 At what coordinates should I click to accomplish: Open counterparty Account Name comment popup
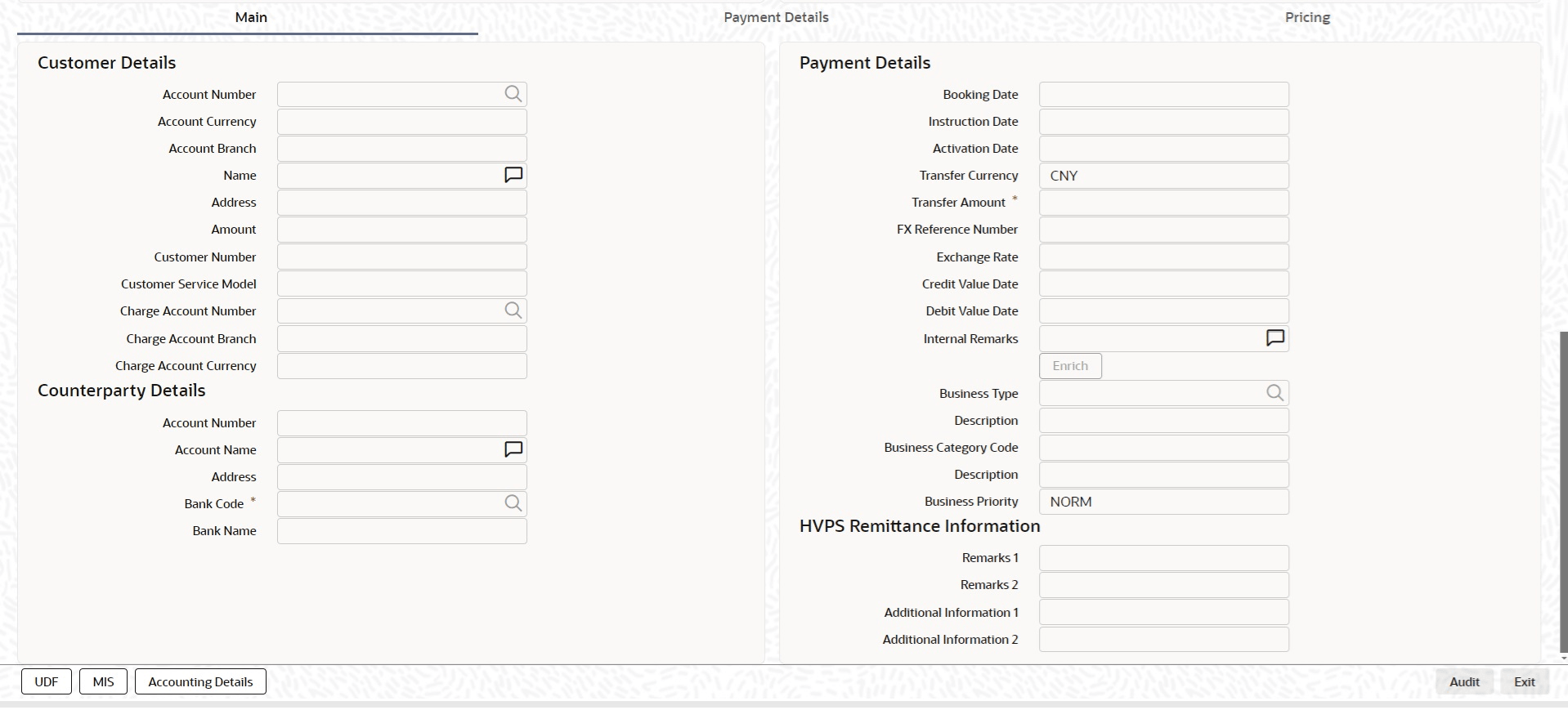coord(513,449)
